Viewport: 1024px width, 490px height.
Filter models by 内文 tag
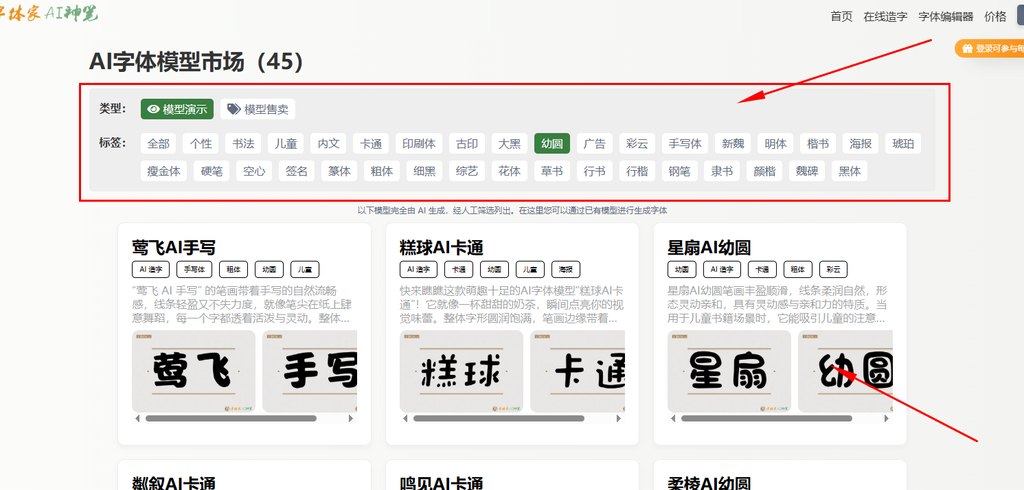click(328, 144)
